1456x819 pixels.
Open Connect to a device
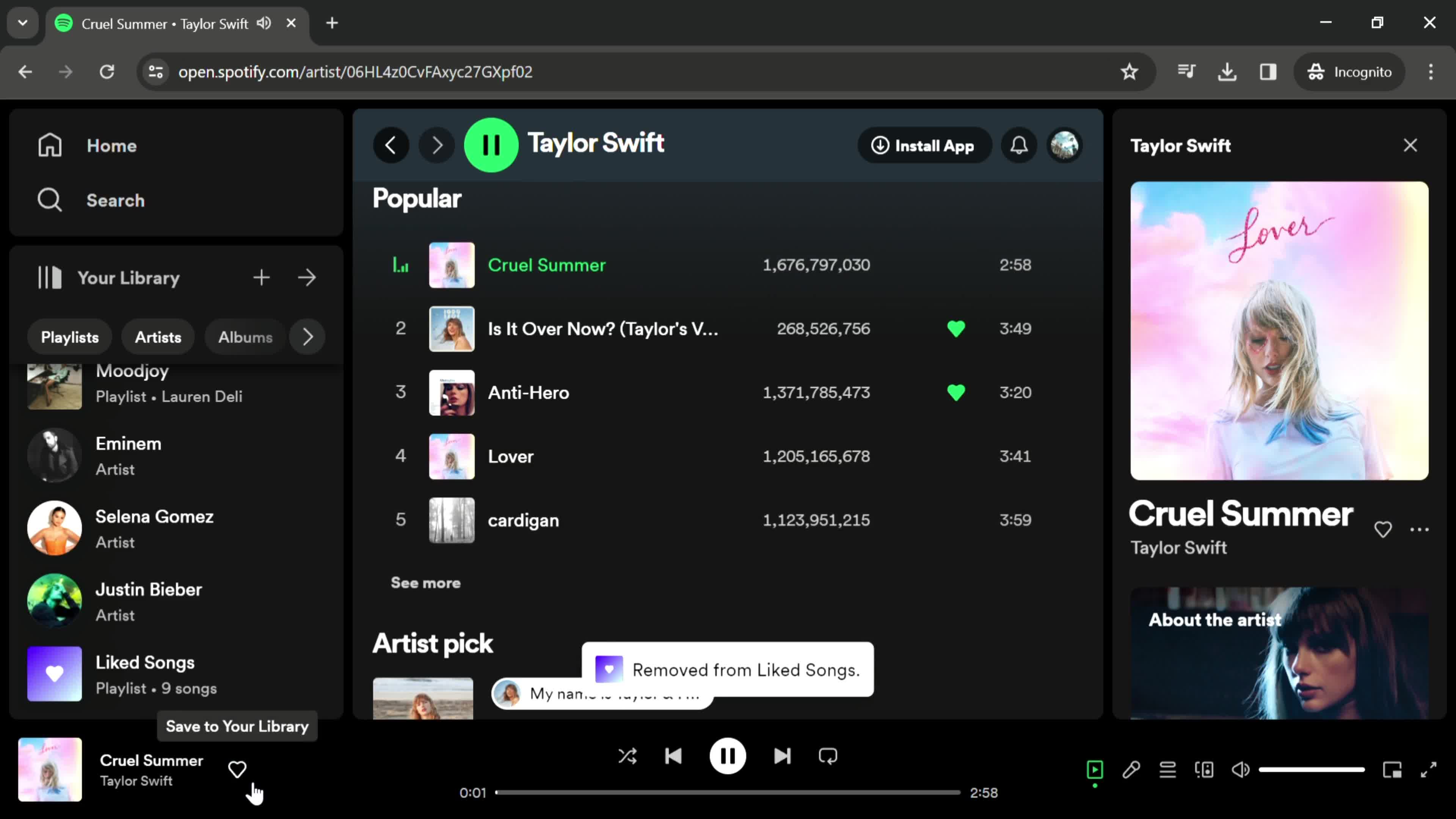[1204, 769]
